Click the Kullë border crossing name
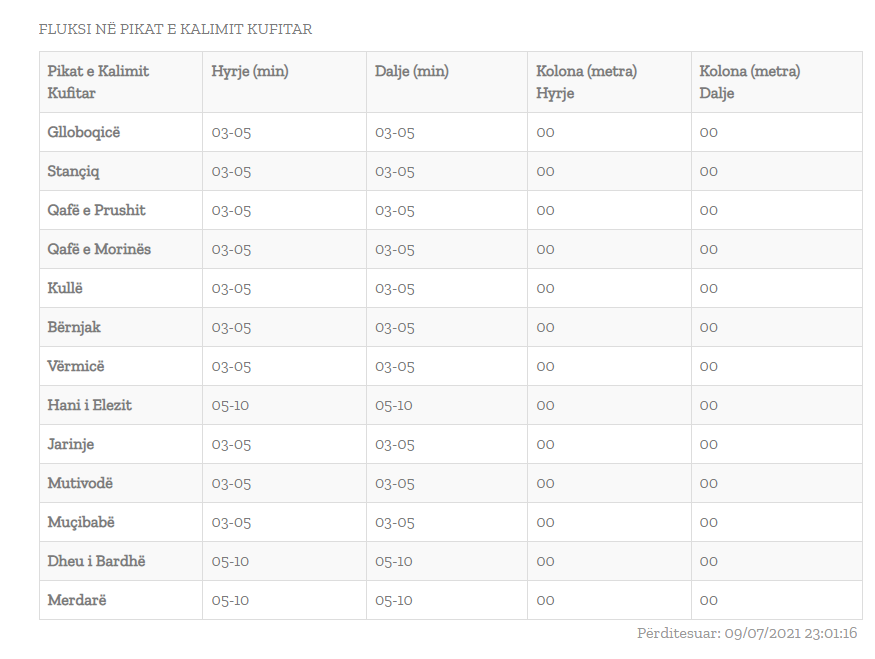The width and height of the screenshot is (875, 659). coord(65,288)
